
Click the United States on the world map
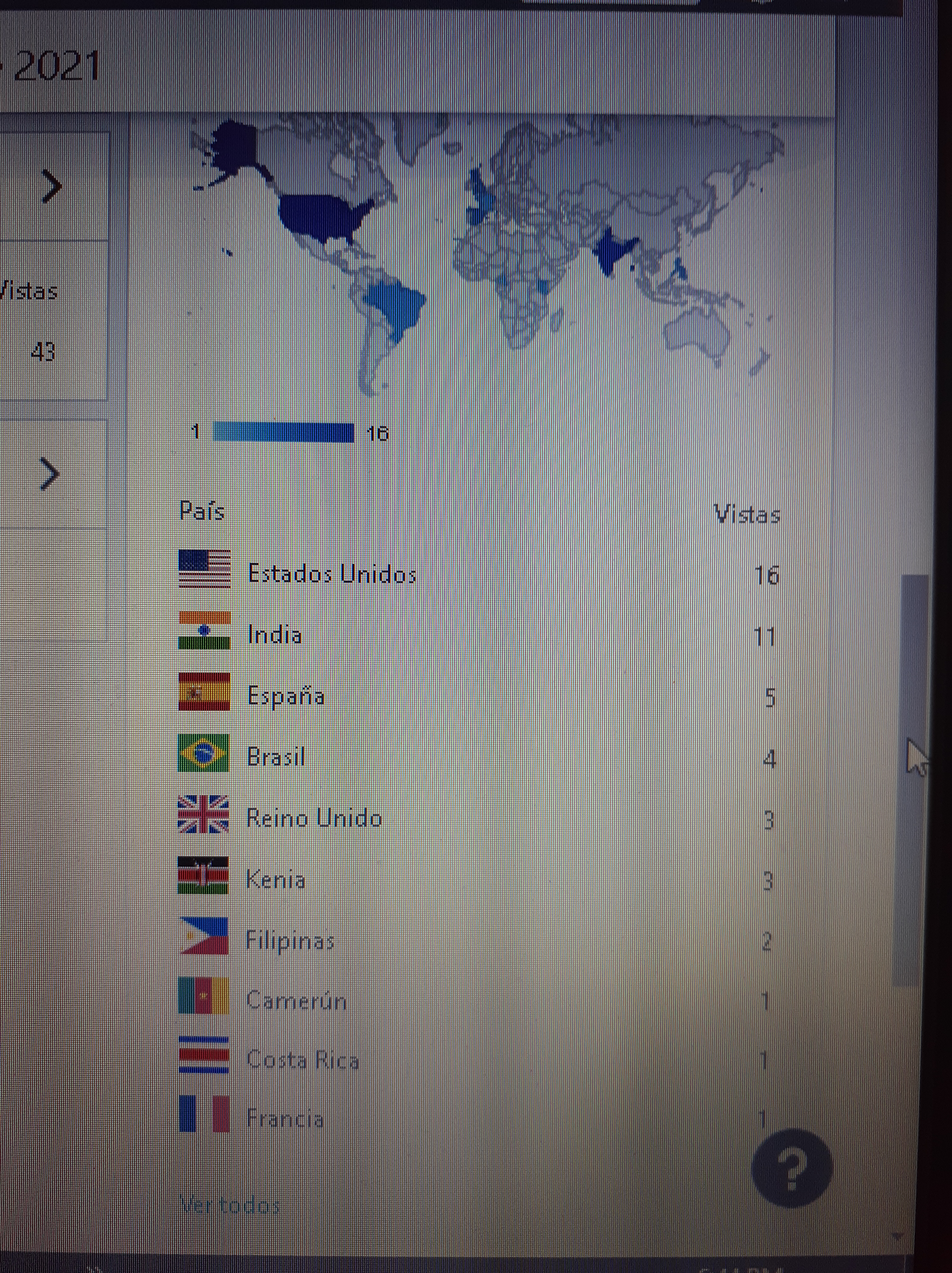319,215
